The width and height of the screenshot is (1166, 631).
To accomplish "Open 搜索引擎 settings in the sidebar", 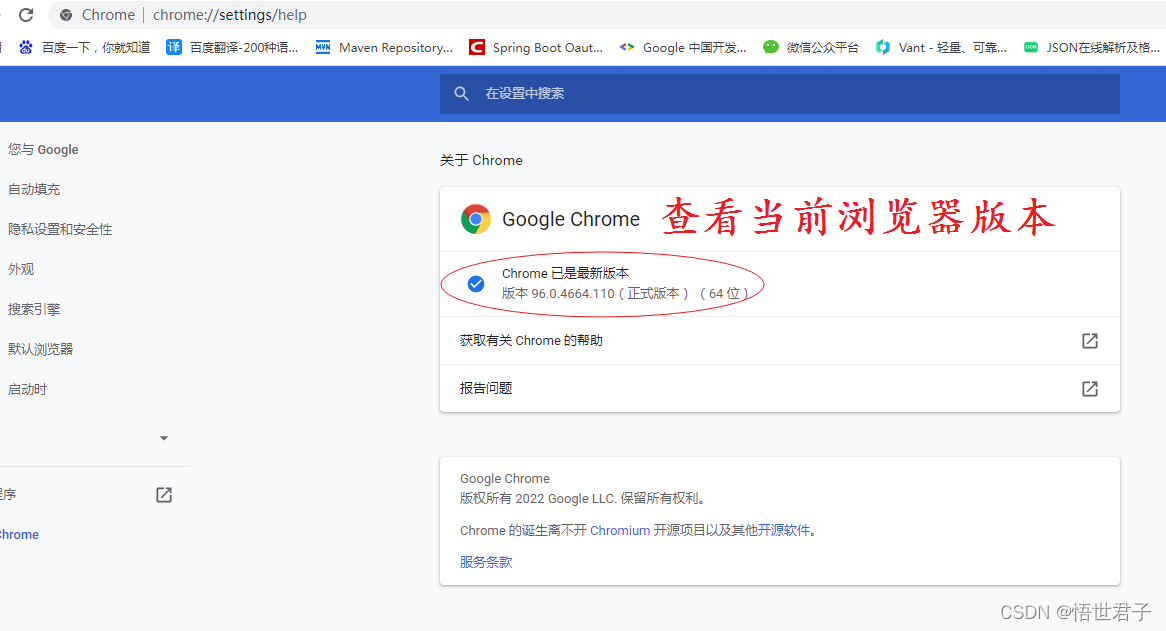I will point(34,309).
